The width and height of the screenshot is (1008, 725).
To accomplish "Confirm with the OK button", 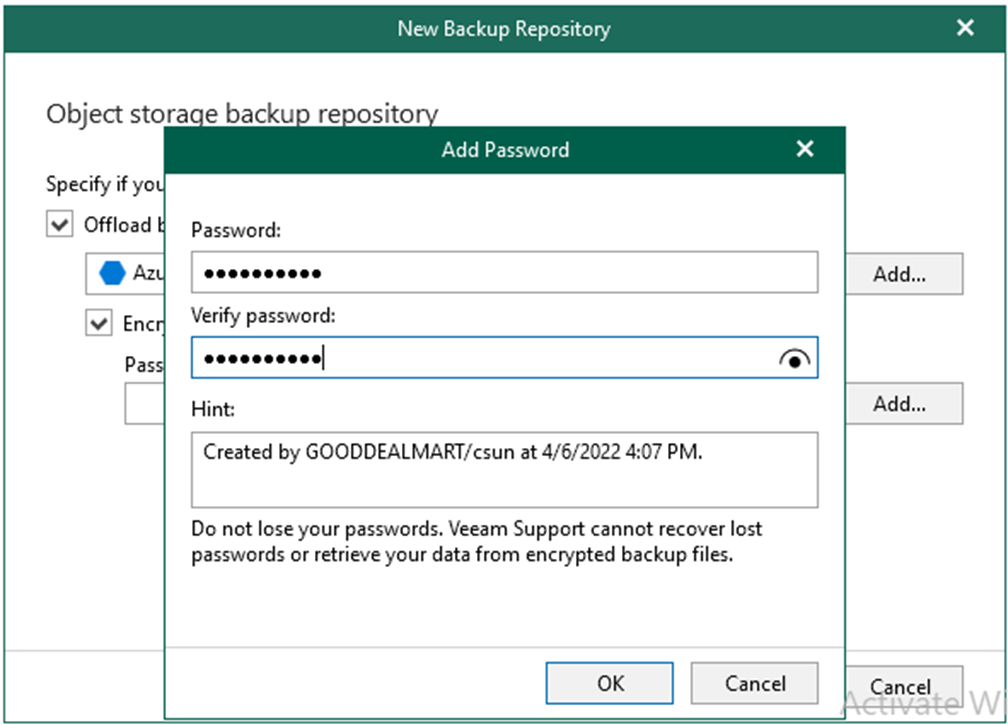I will point(609,683).
